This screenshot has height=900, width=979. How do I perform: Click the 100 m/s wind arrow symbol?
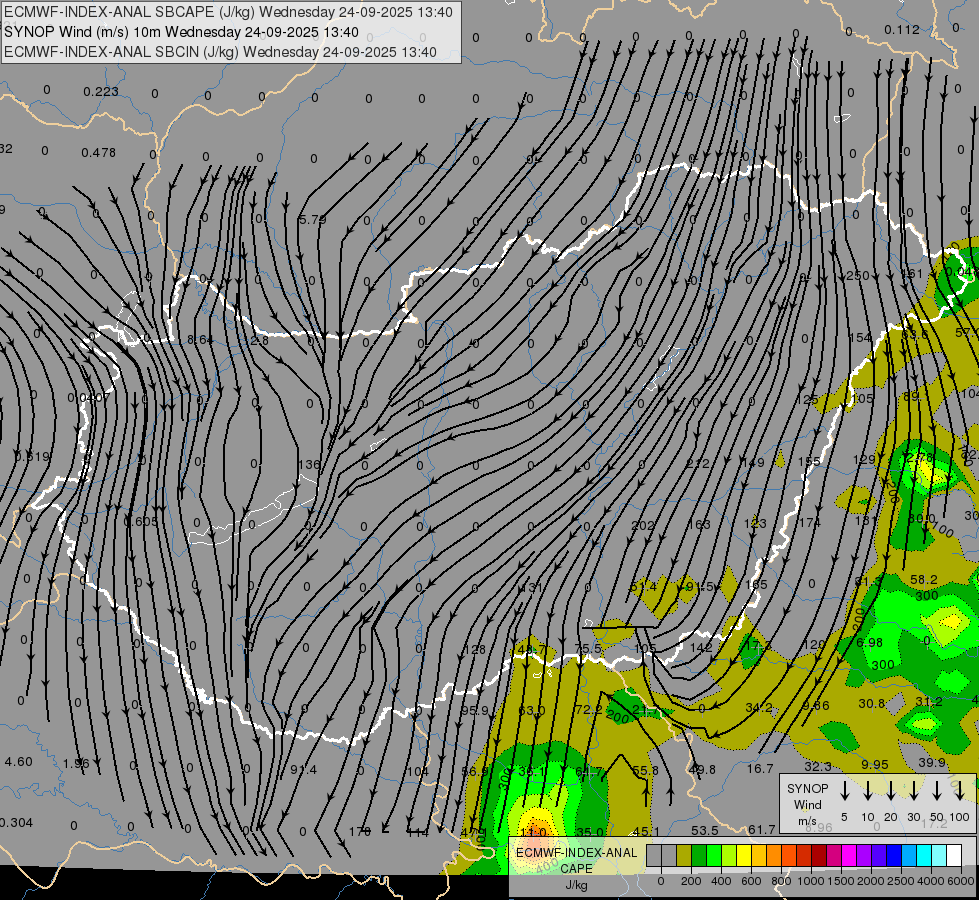coord(960,791)
